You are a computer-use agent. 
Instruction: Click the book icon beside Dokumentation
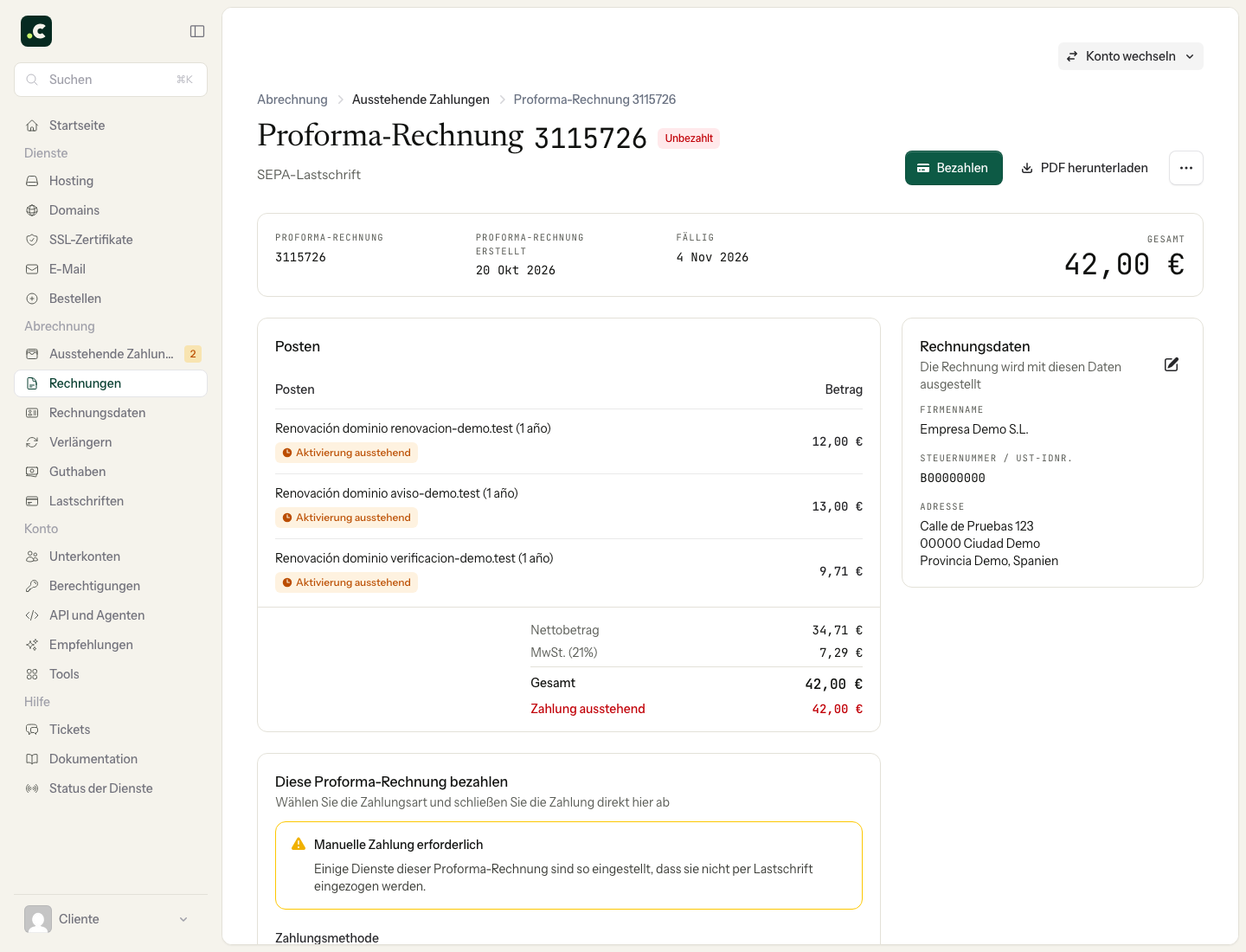click(32, 759)
